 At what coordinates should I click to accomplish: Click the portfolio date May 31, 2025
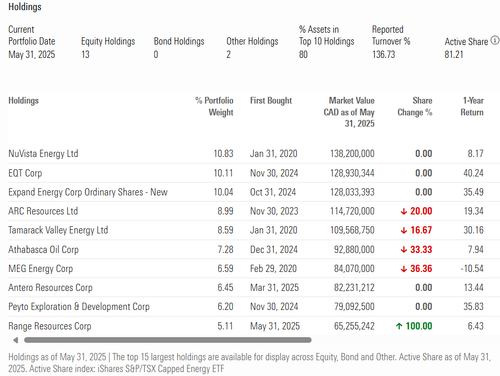pyautogui.click(x=32, y=54)
